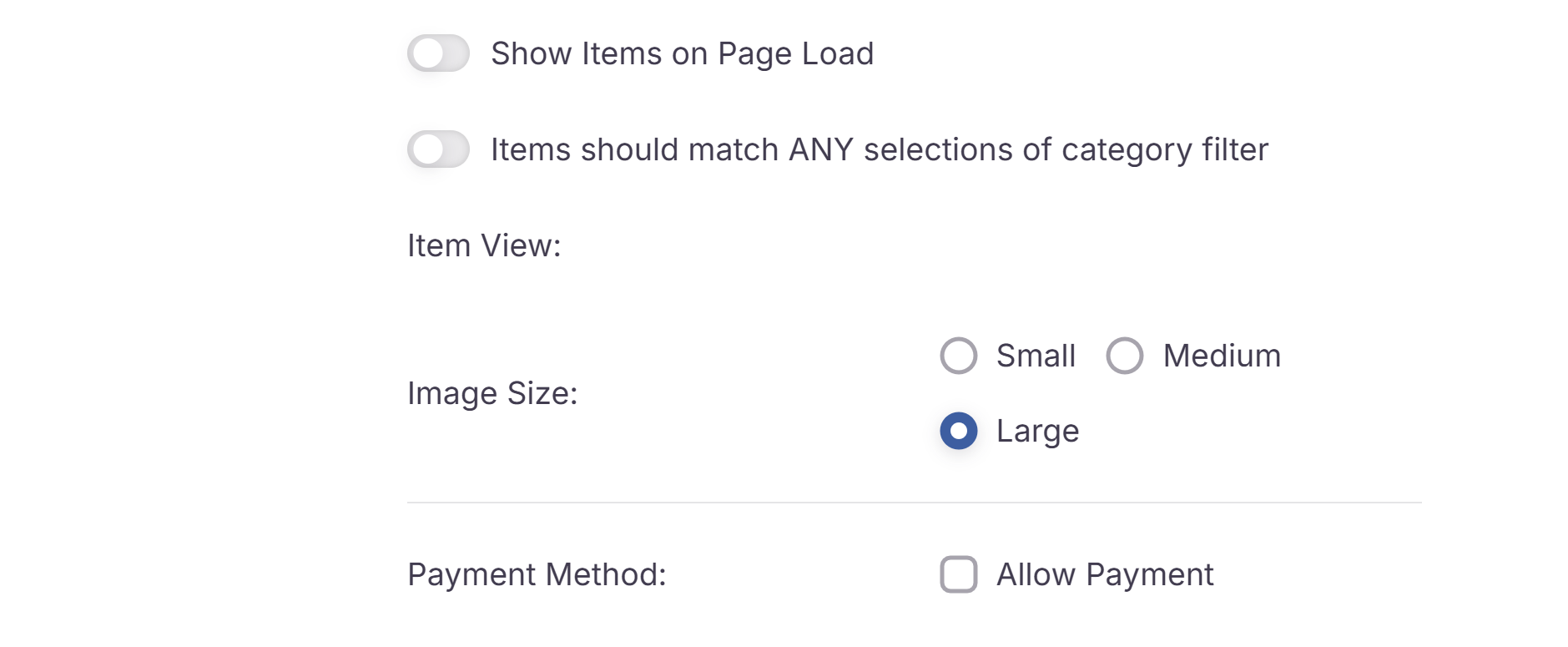Select the Small image size radio button
The height and width of the screenshot is (647, 1568).
click(958, 356)
